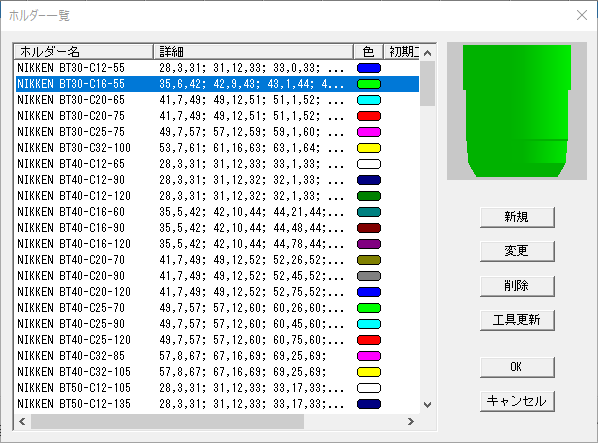Click red swatch of NIKKEN BT30-C20-75
The width and height of the screenshot is (598, 443).
point(369,116)
